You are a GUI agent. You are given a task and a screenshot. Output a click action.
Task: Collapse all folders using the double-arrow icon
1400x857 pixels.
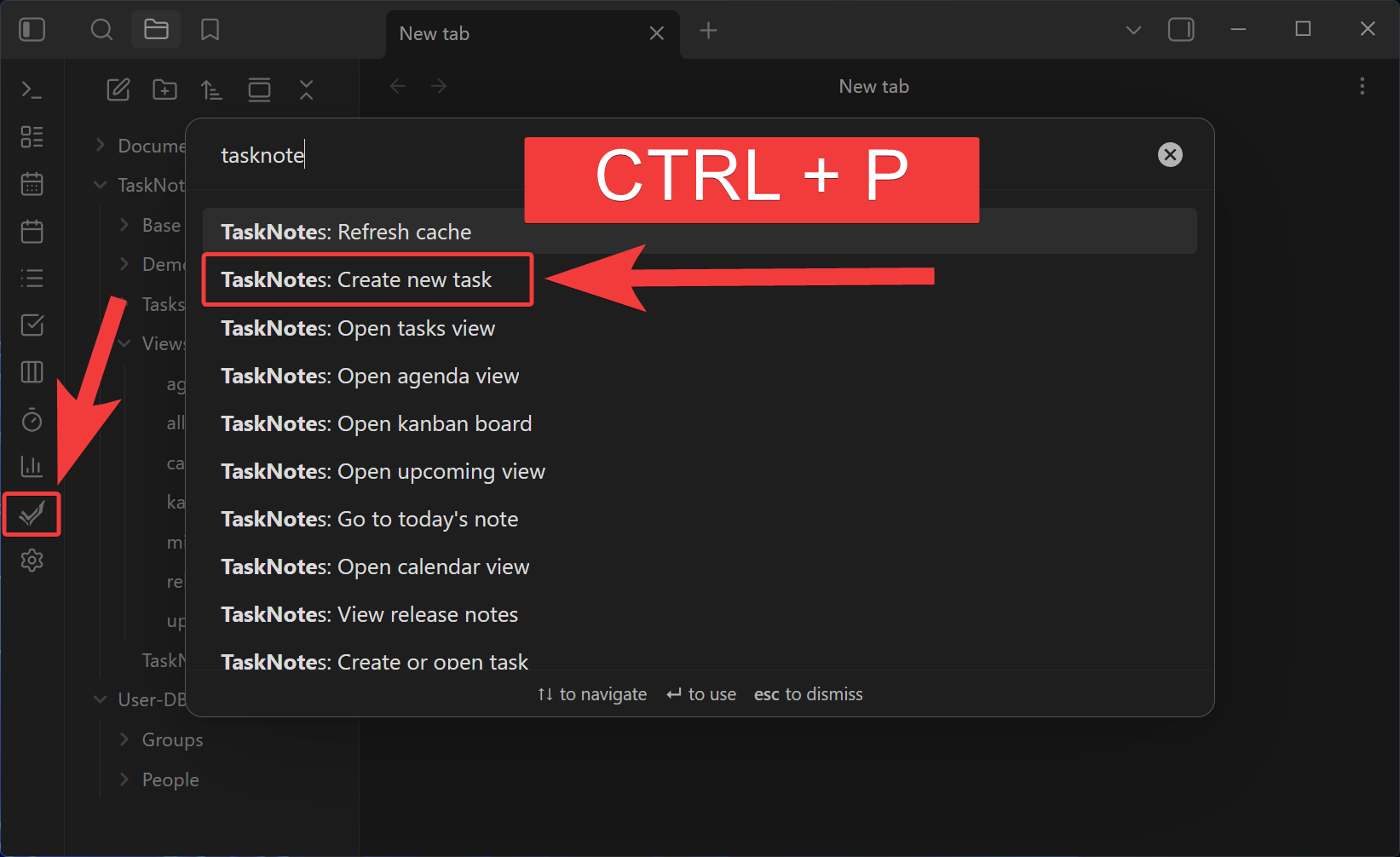click(306, 89)
